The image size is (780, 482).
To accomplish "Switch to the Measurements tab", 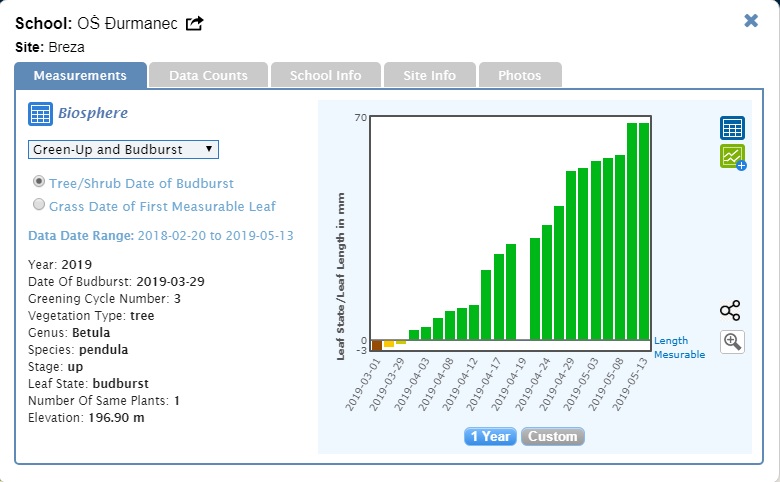I will click(80, 75).
